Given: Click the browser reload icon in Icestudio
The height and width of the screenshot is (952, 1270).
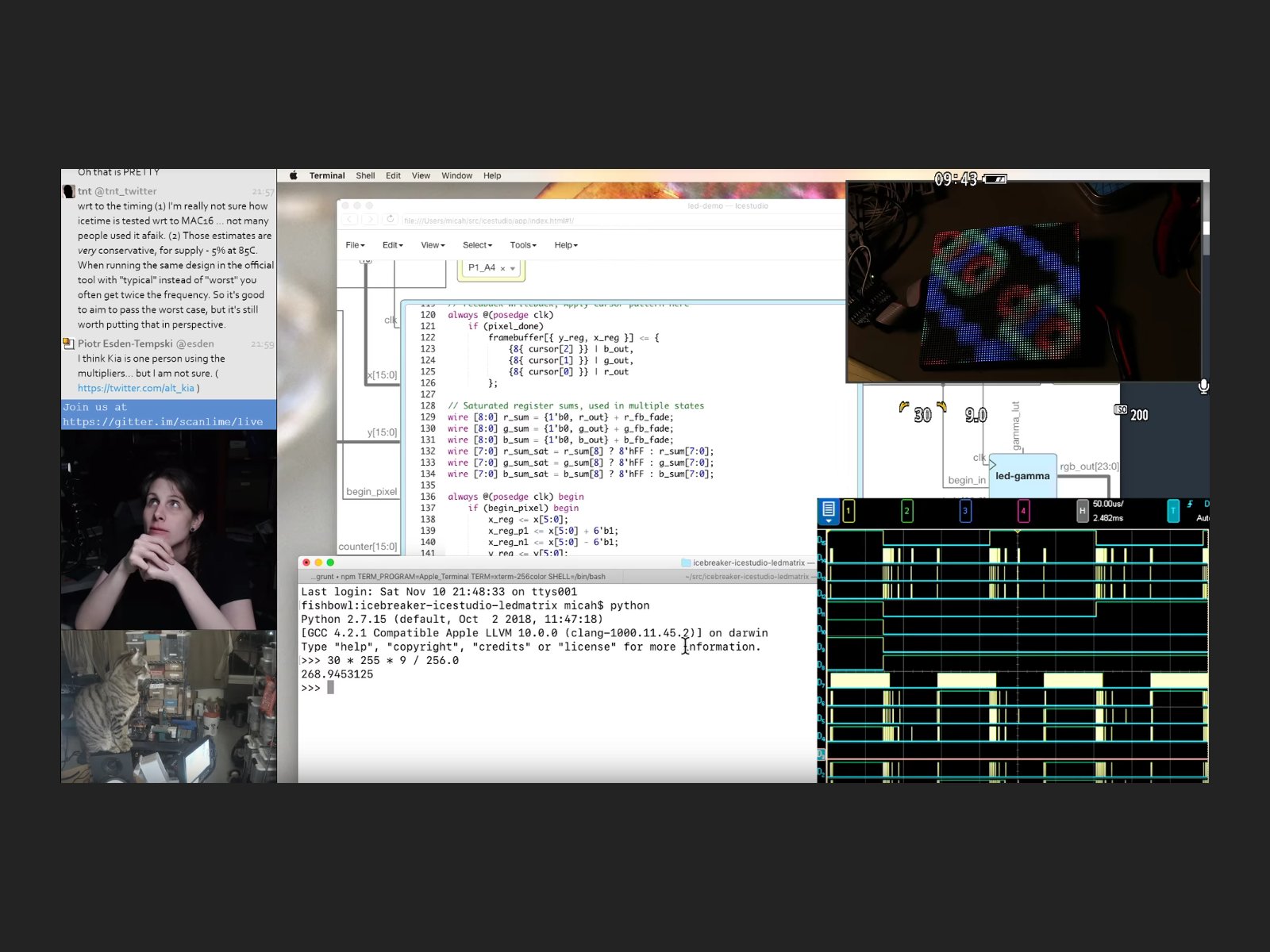Looking at the screenshot, I should point(390,220).
